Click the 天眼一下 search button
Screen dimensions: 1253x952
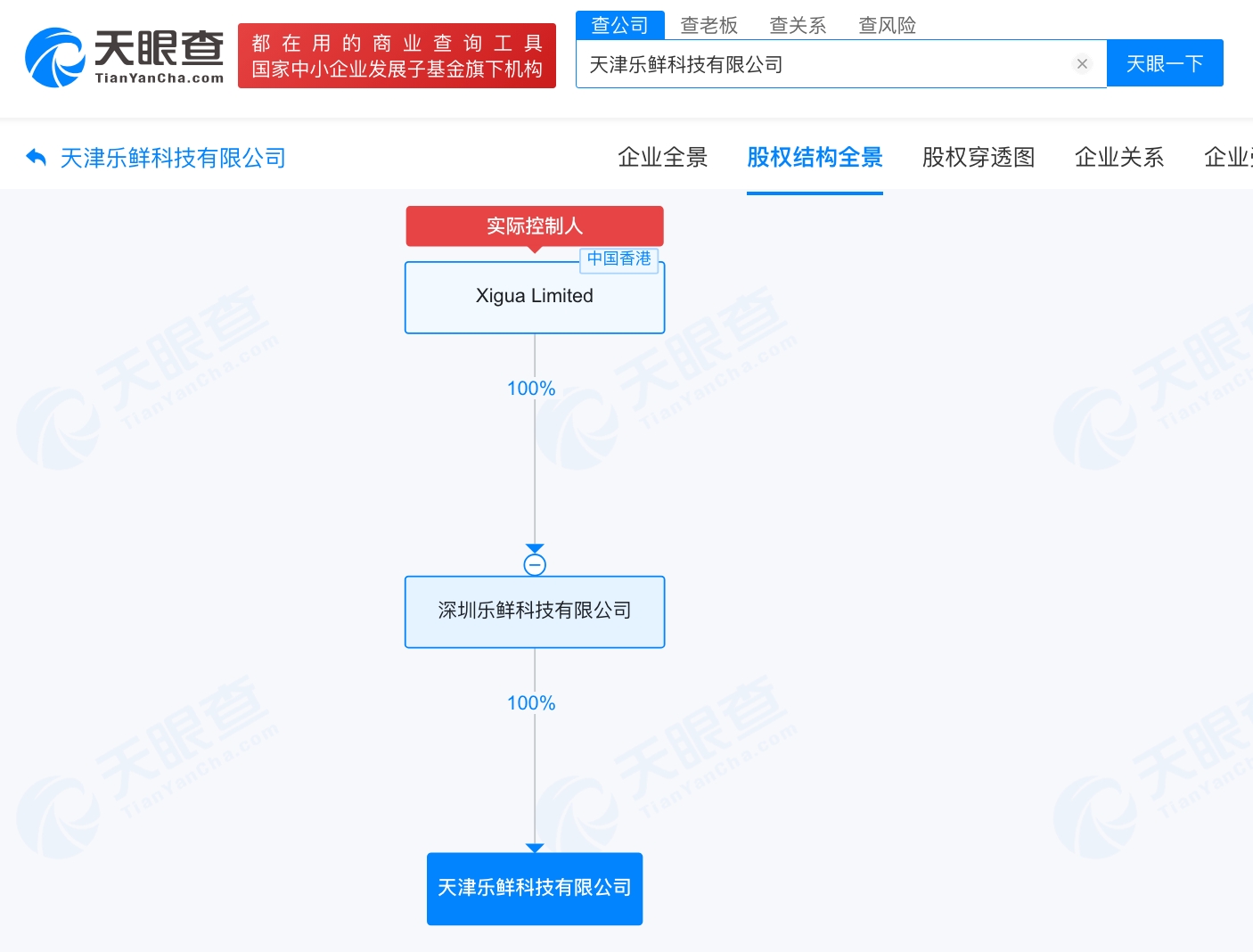1165,62
